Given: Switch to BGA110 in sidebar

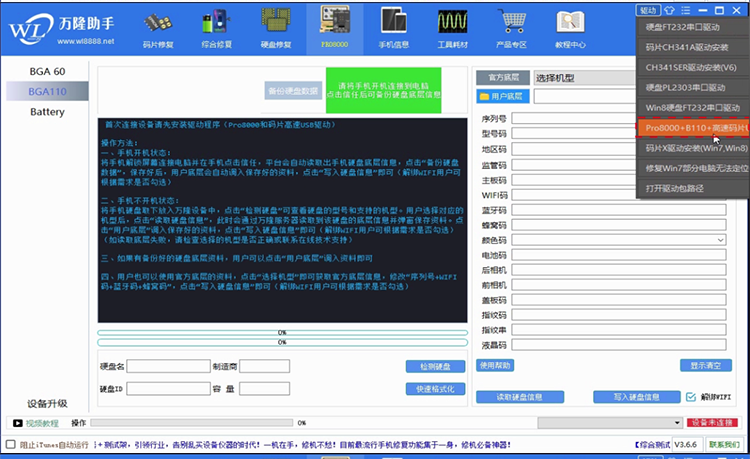Looking at the screenshot, I should [x=47, y=91].
